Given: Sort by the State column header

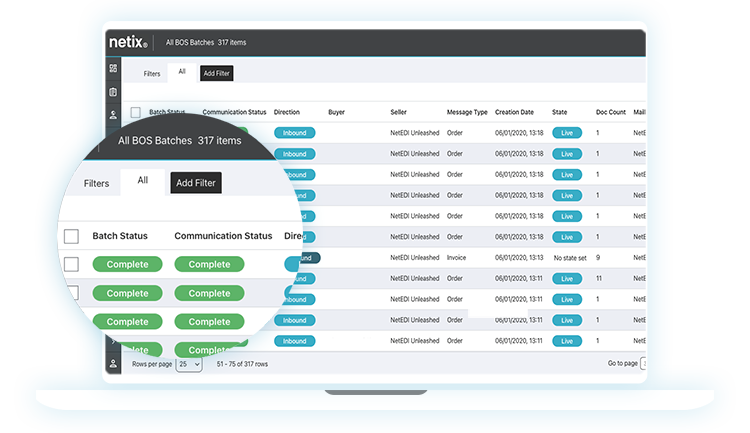Looking at the screenshot, I should pos(559,112).
